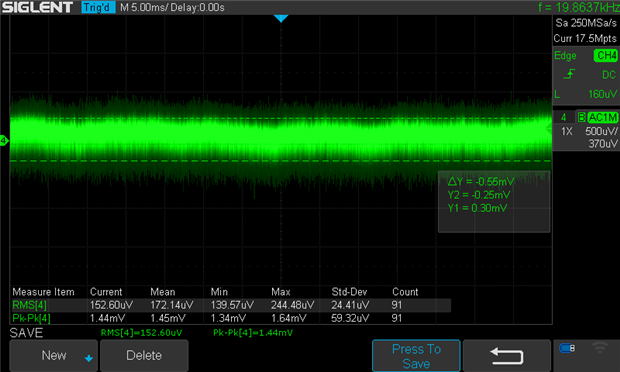This screenshot has height=372, width=620.
Task: Click RMS max value 244.48uV
Action: click(x=293, y=305)
